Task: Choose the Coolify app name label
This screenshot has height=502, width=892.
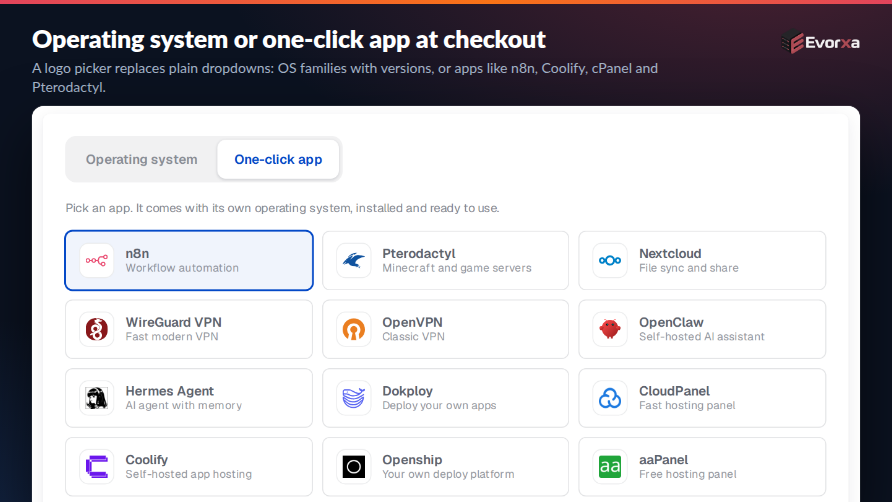Action: pos(147,460)
